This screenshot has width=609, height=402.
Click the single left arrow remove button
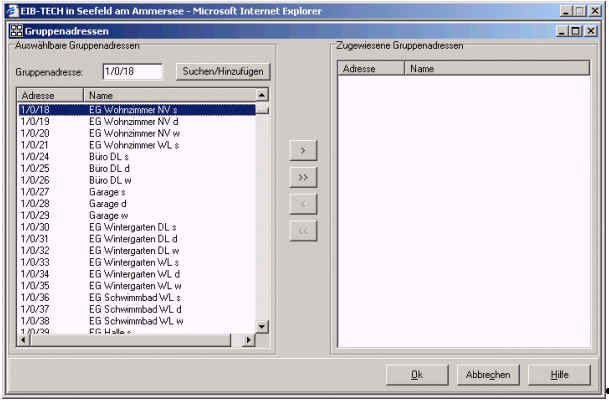[x=303, y=204]
